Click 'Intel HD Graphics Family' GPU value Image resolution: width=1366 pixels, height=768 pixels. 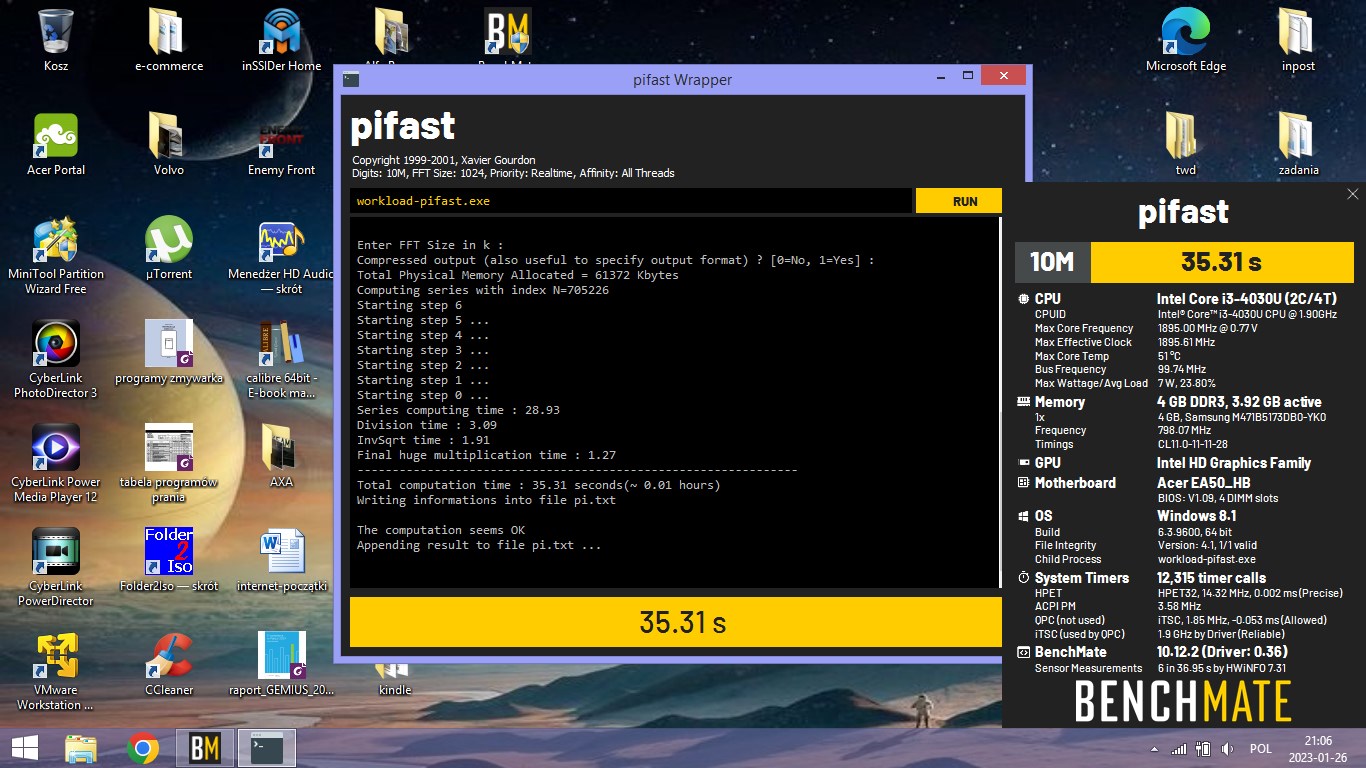pos(1234,463)
